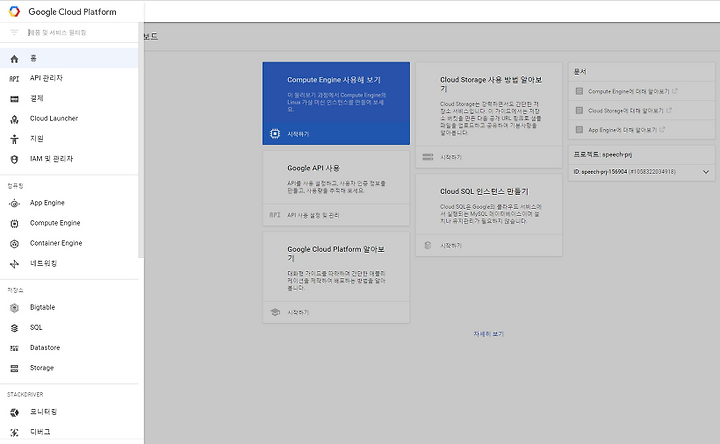This screenshot has height=444, width=720.
Task: Open Cloud Launcher from the sidebar
Action: pyautogui.click(x=69, y=118)
